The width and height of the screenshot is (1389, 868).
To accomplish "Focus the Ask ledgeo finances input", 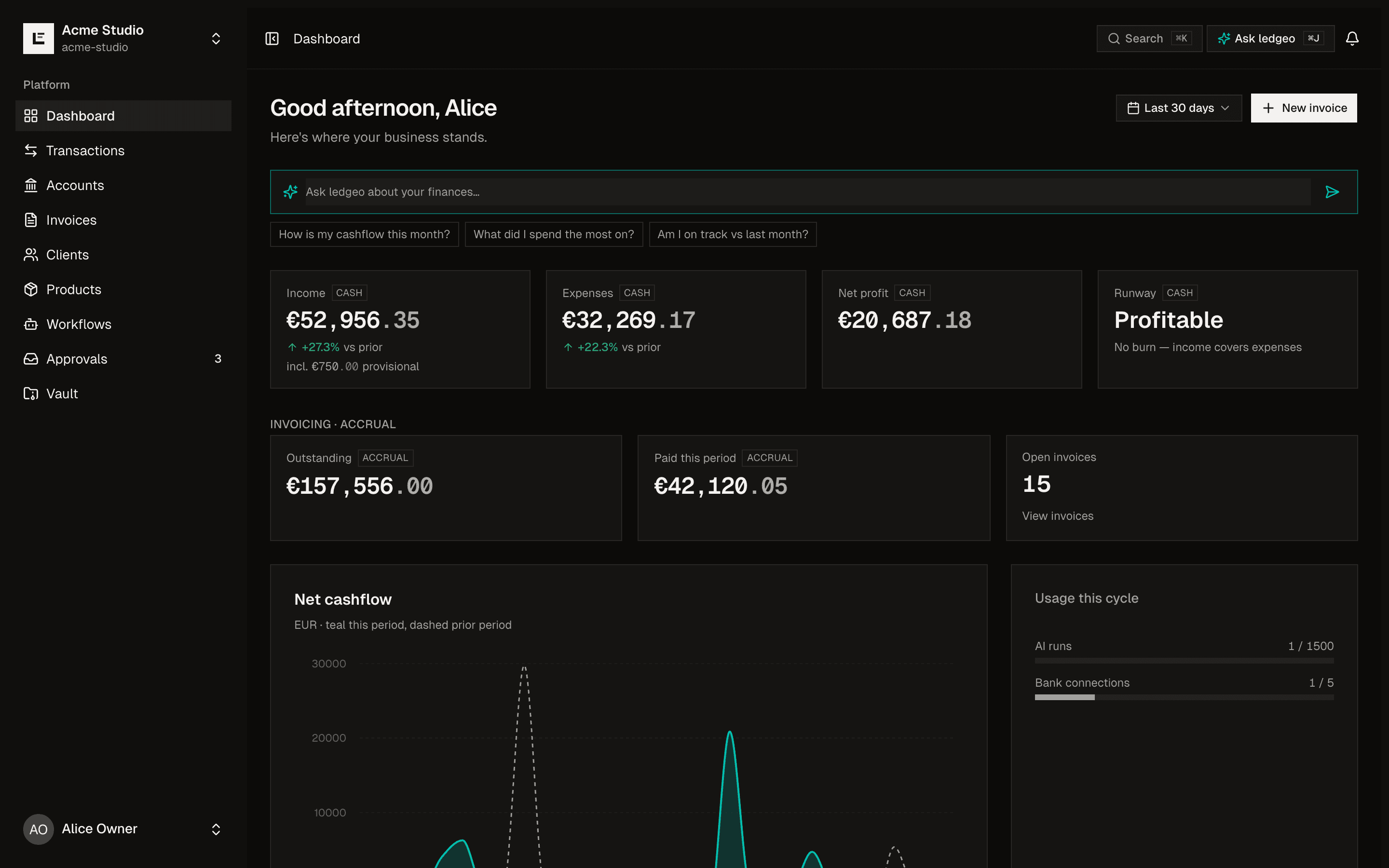I will click(807, 192).
